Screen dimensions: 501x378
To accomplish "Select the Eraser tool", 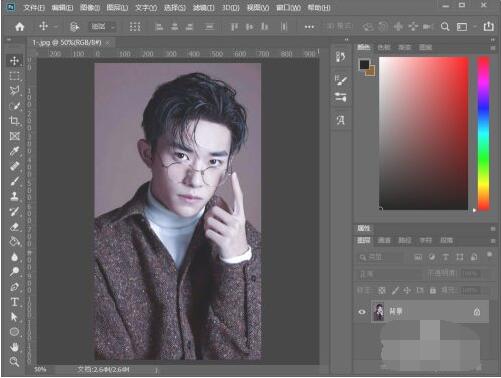I will [x=14, y=227].
